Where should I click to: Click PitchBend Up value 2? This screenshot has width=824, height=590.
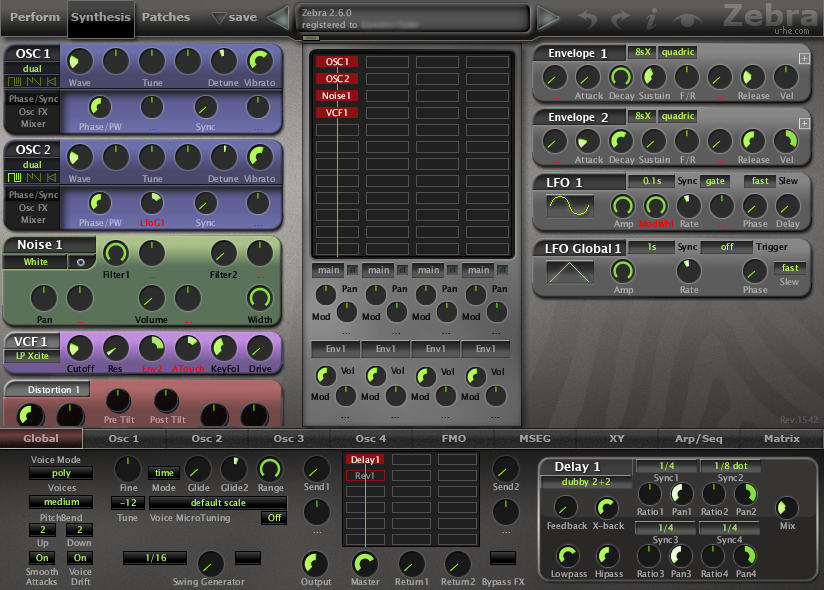(x=43, y=530)
